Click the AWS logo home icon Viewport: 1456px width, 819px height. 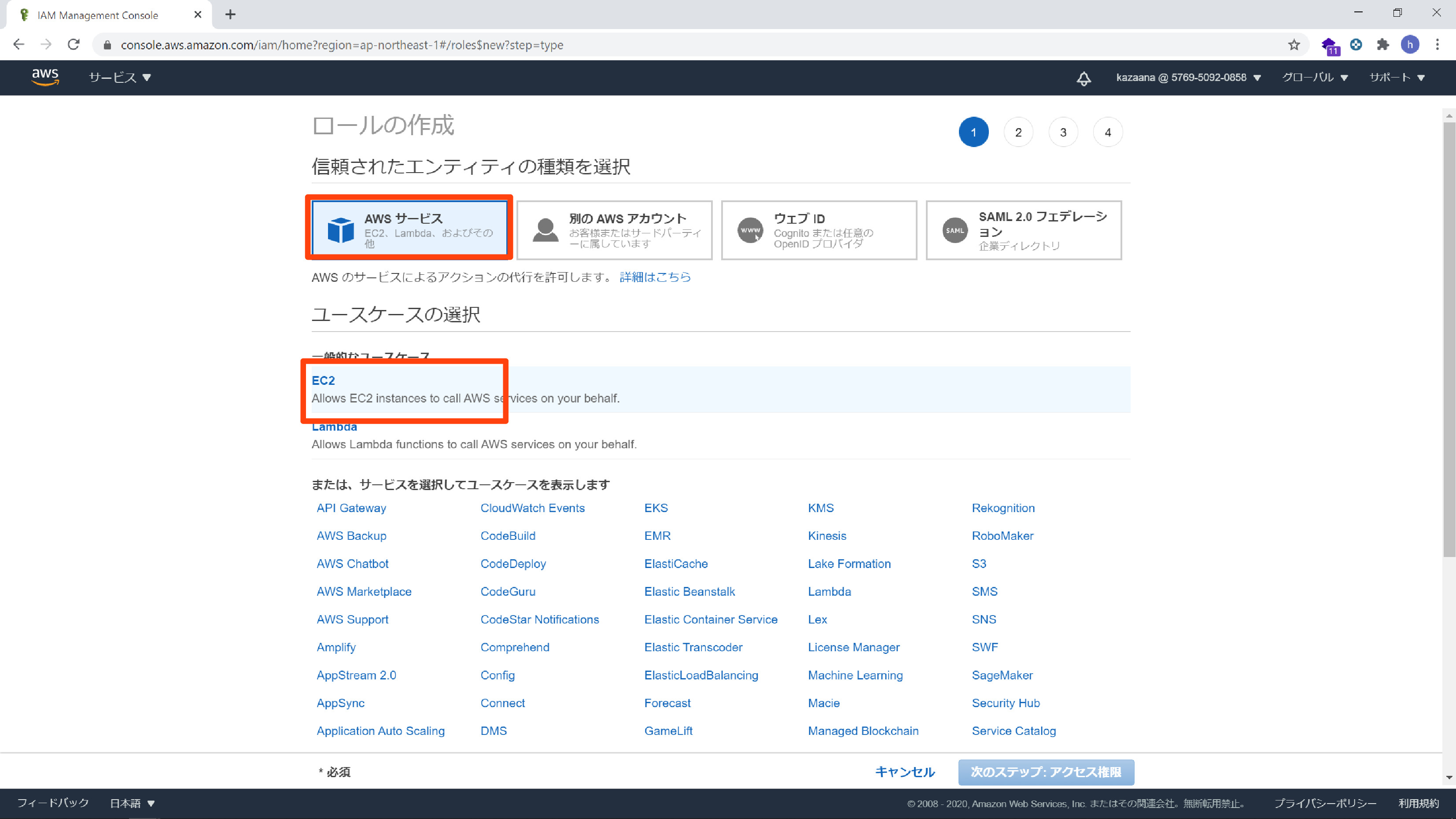coord(44,78)
